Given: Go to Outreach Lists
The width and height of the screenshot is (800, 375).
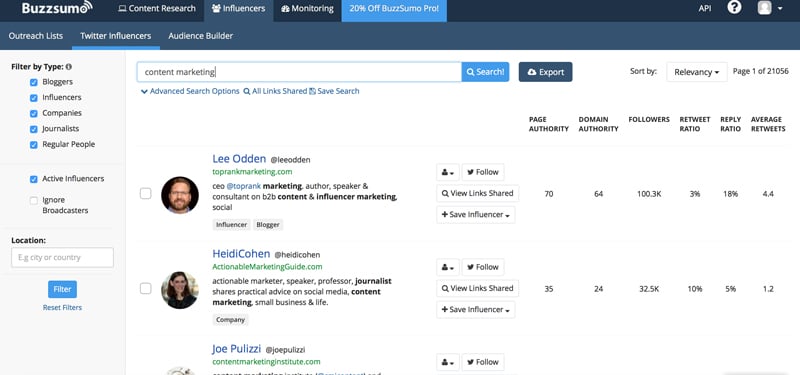Looking at the screenshot, I should (x=36, y=36).
